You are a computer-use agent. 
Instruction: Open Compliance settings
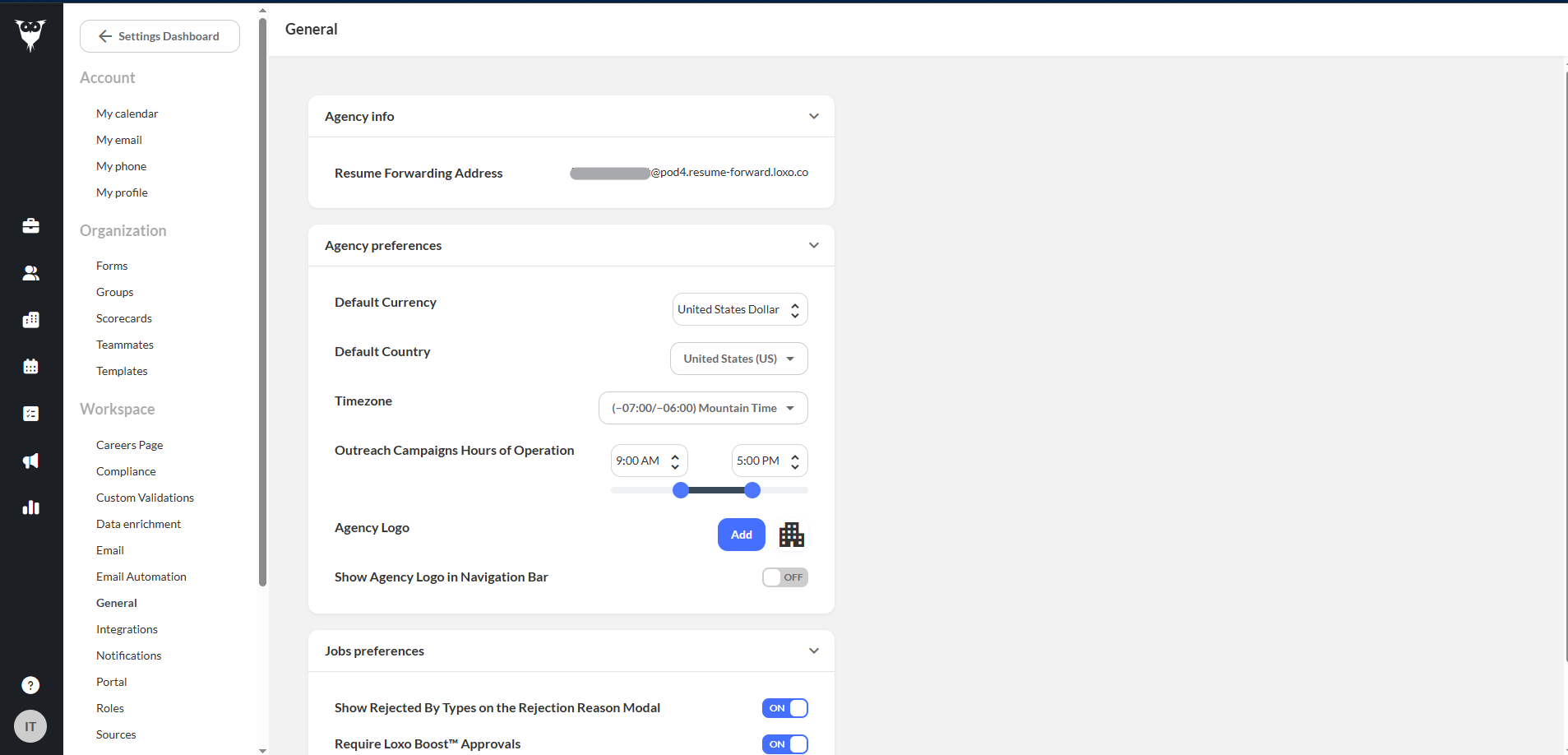(x=126, y=471)
